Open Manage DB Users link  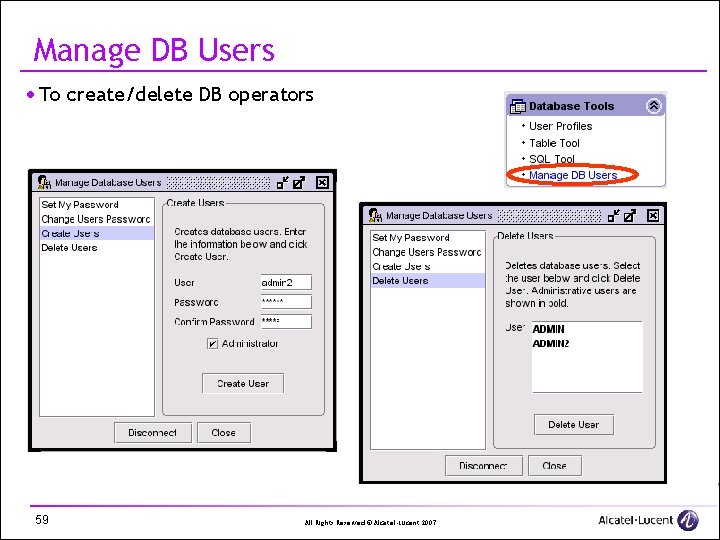[573, 175]
